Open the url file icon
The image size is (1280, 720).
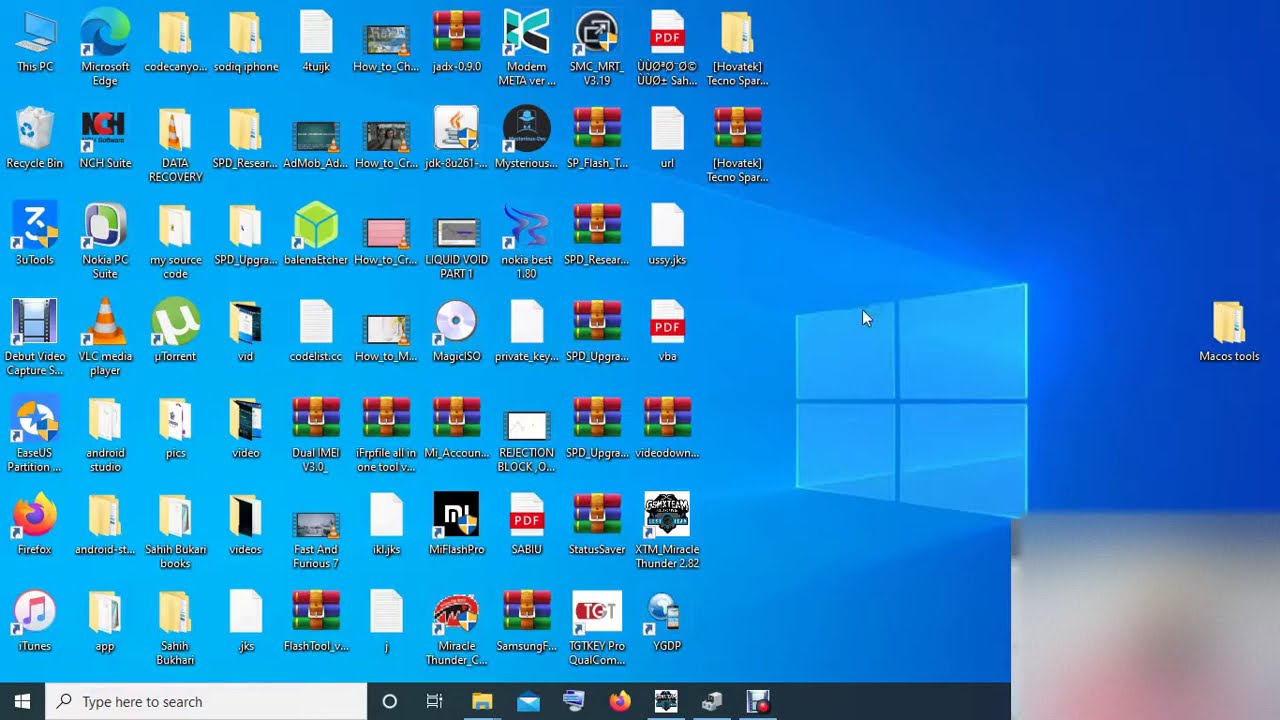point(667,139)
